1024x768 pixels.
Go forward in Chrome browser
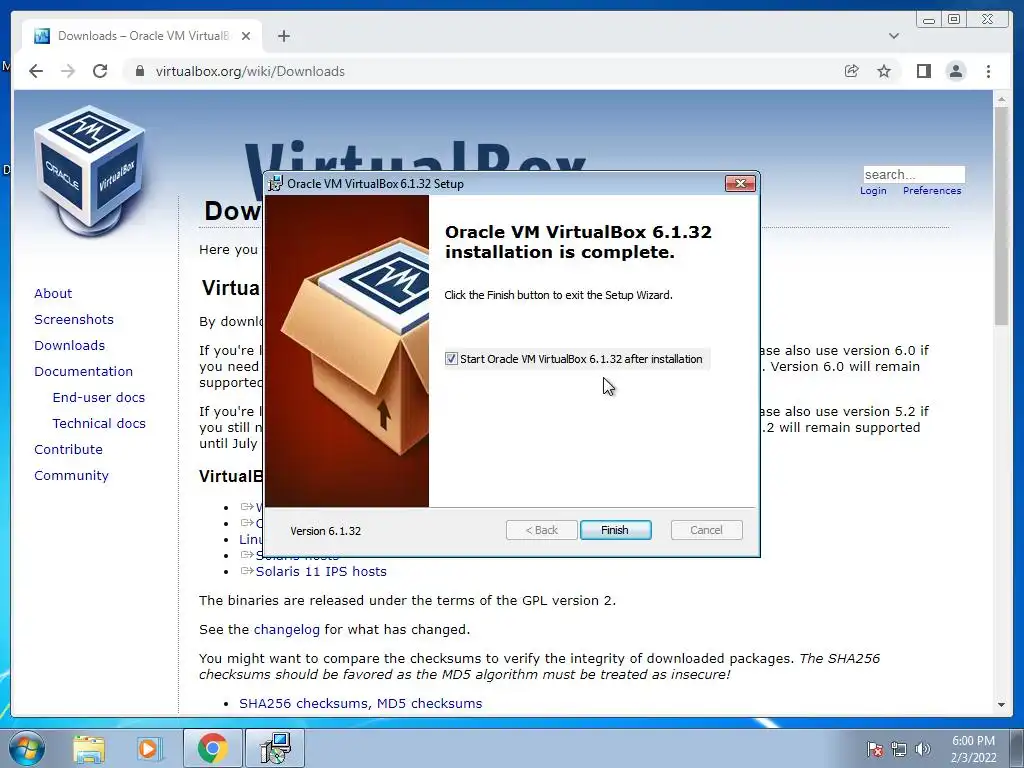tap(68, 71)
